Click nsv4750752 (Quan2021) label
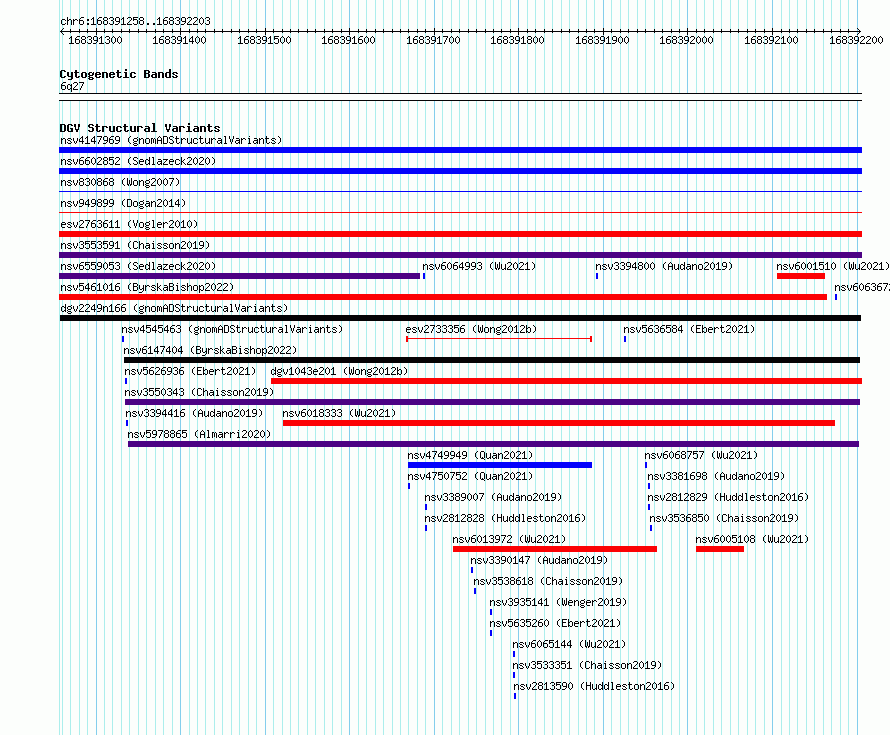This screenshot has width=890, height=735. click(470, 476)
